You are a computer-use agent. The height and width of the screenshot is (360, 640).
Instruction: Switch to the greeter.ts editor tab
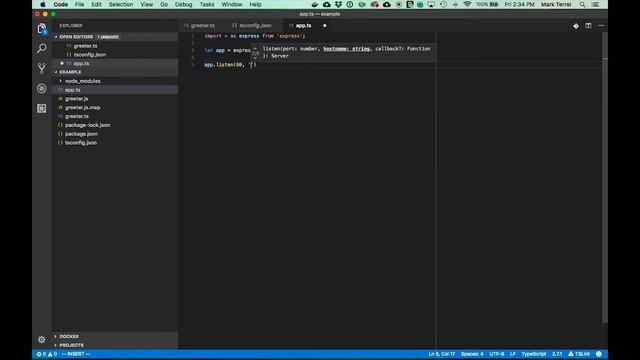(x=202, y=26)
